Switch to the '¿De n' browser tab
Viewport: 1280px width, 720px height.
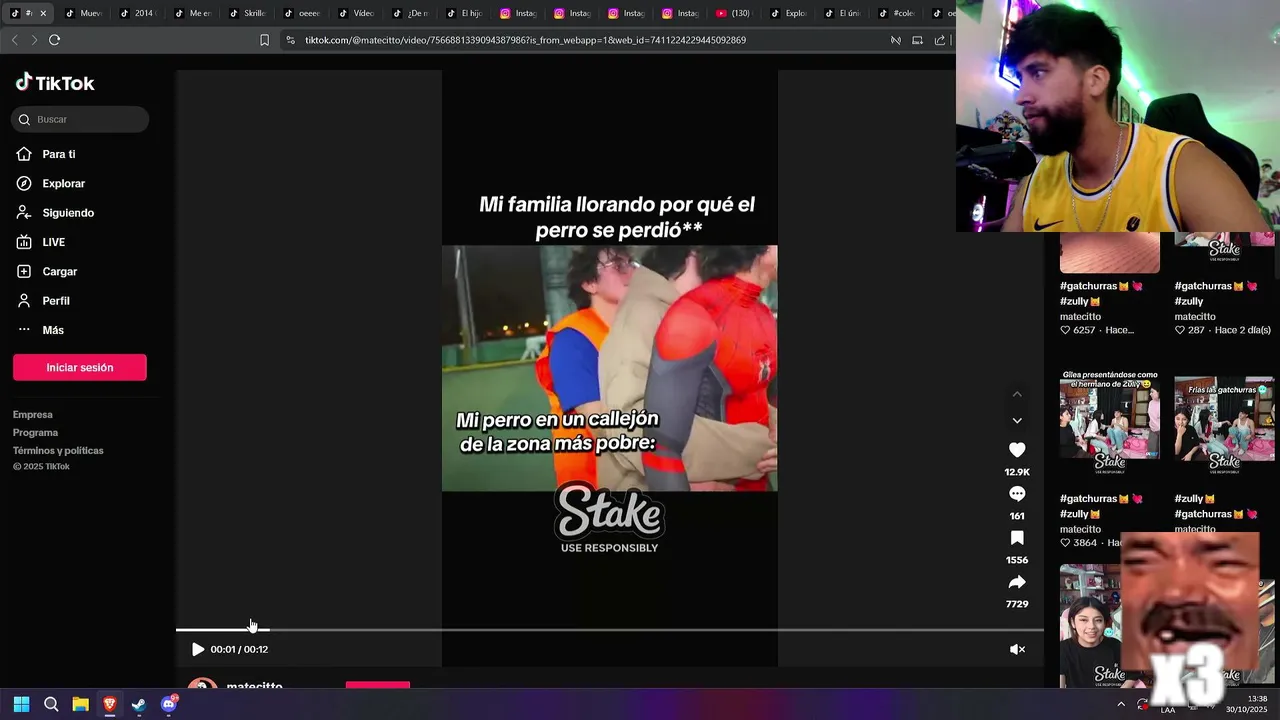click(x=409, y=13)
